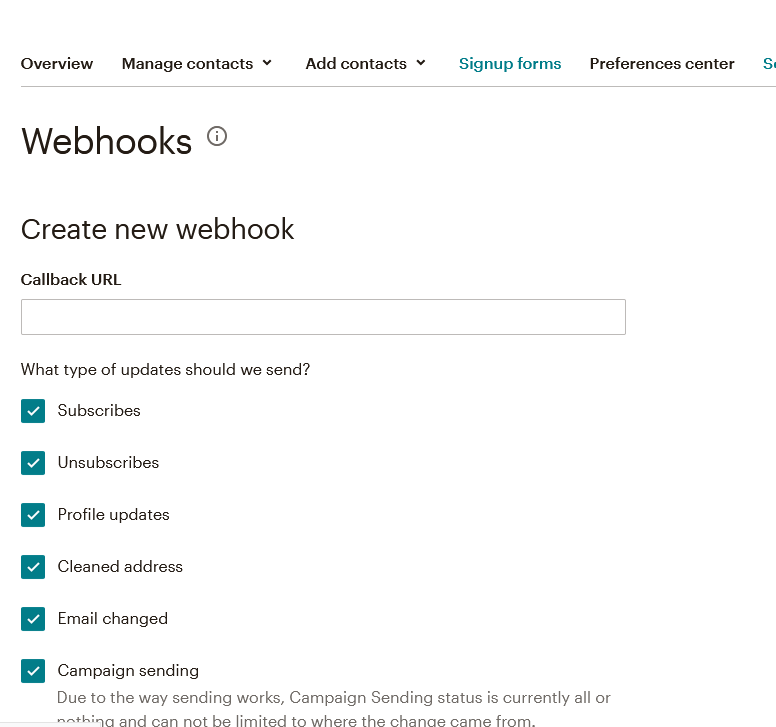Image resolution: width=776 pixels, height=727 pixels.
Task: Open the Manage contacts menu label
Action: click(187, 64)
